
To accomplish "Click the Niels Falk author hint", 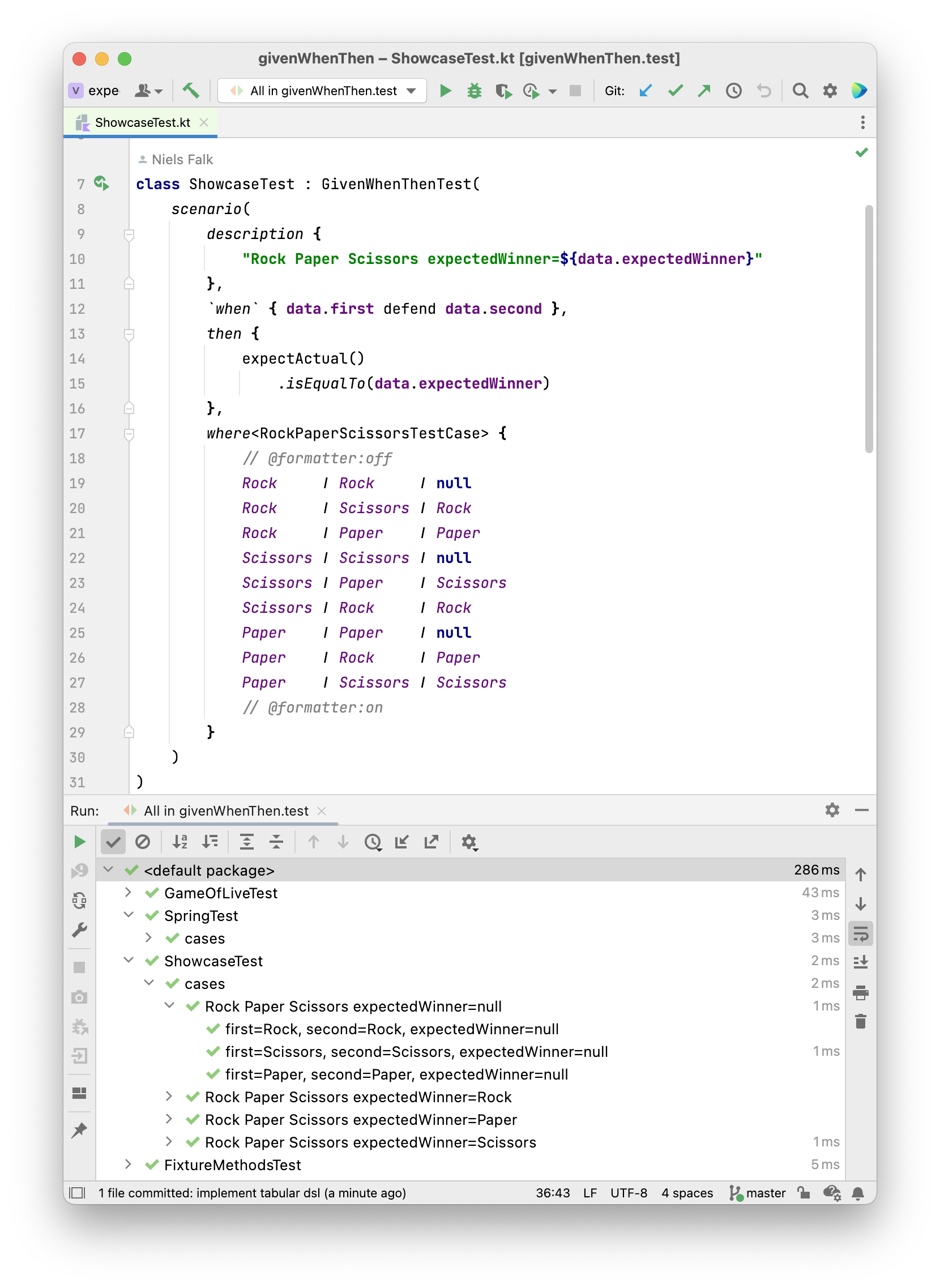I will click(x=176, y=159).
